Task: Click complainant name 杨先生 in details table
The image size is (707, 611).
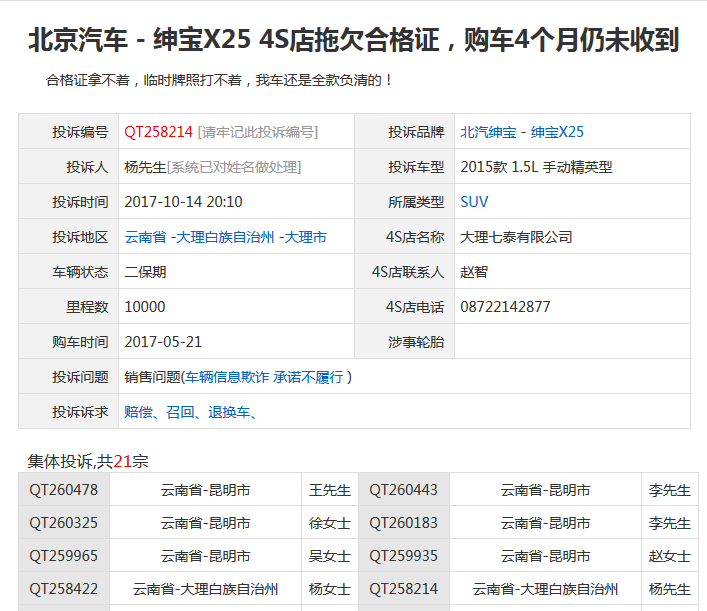Action: point(145,167)
